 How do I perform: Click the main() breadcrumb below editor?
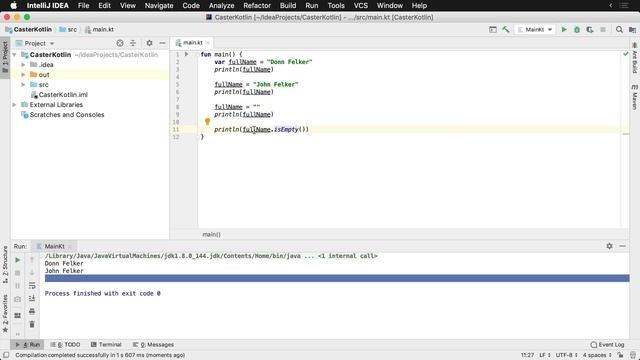click(x=211, y=234)
